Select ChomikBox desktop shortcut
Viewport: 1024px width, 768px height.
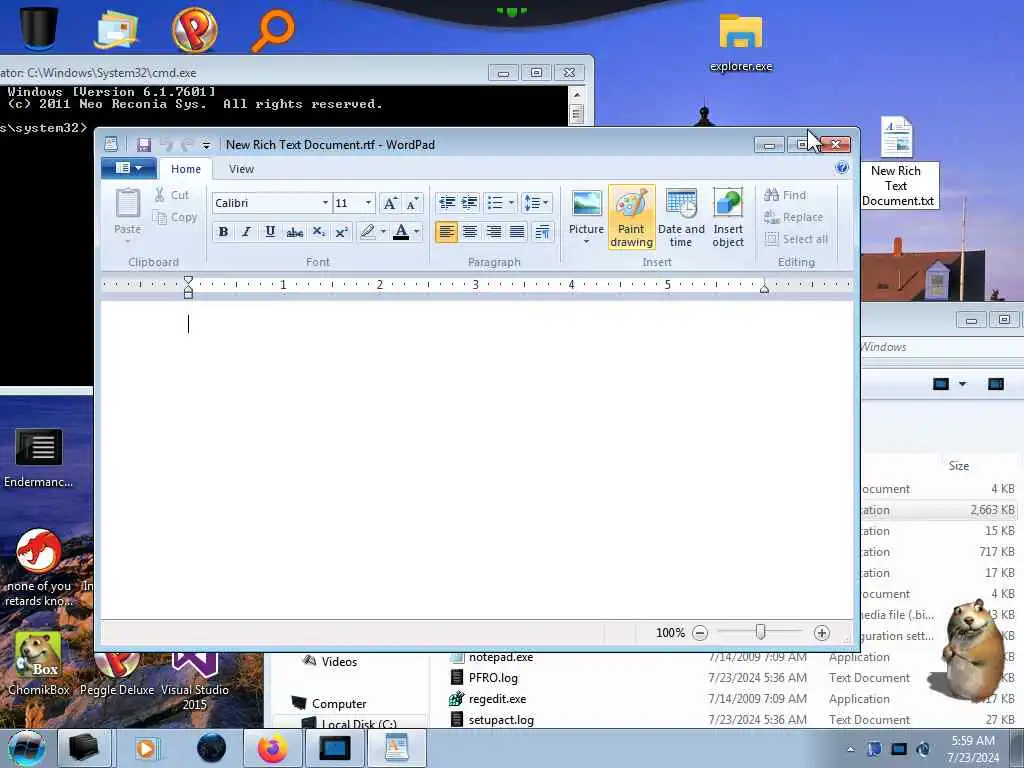coord(39,664)
